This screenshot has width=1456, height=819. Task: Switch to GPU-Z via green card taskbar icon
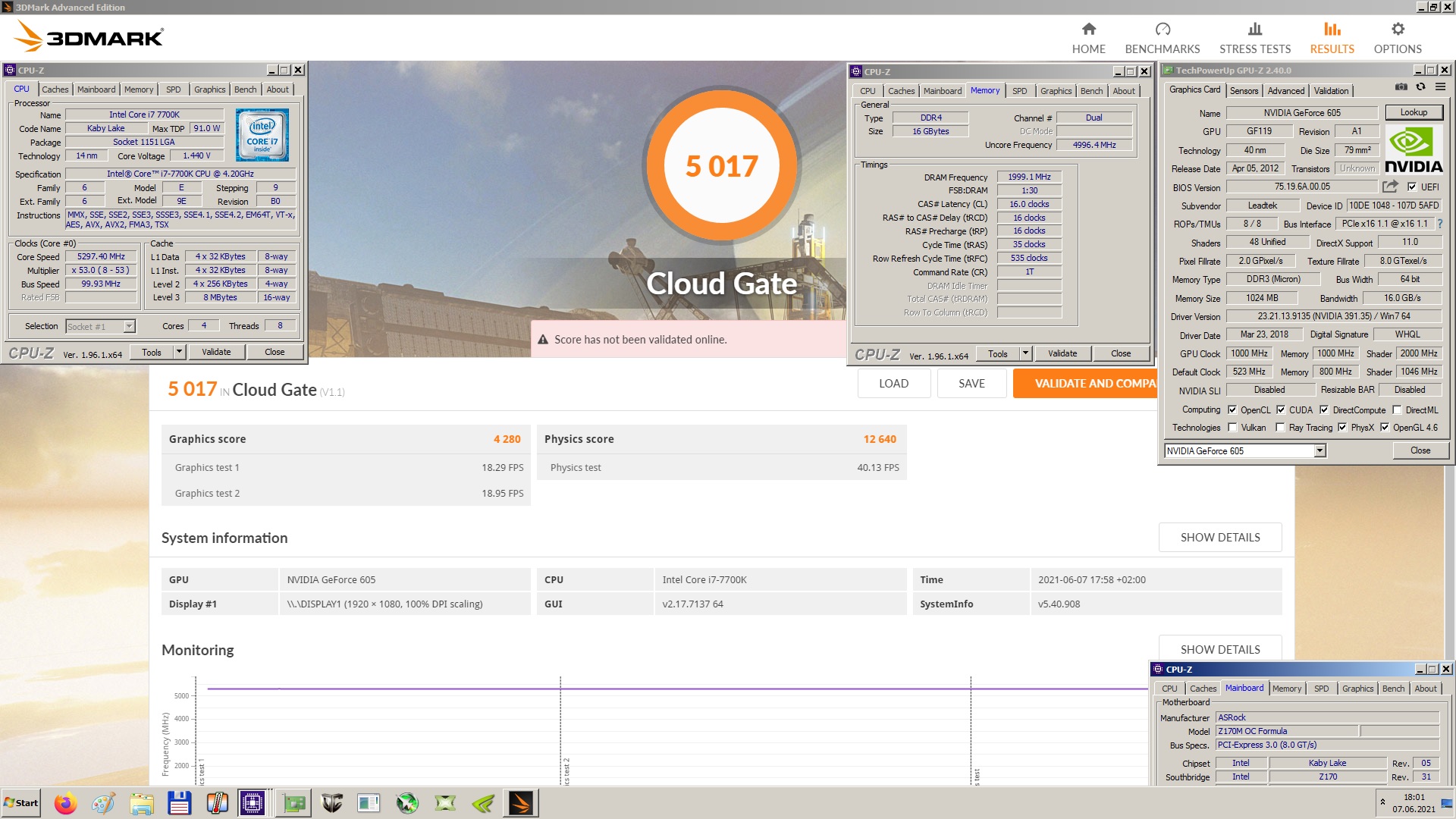click(x=293, y=803)
